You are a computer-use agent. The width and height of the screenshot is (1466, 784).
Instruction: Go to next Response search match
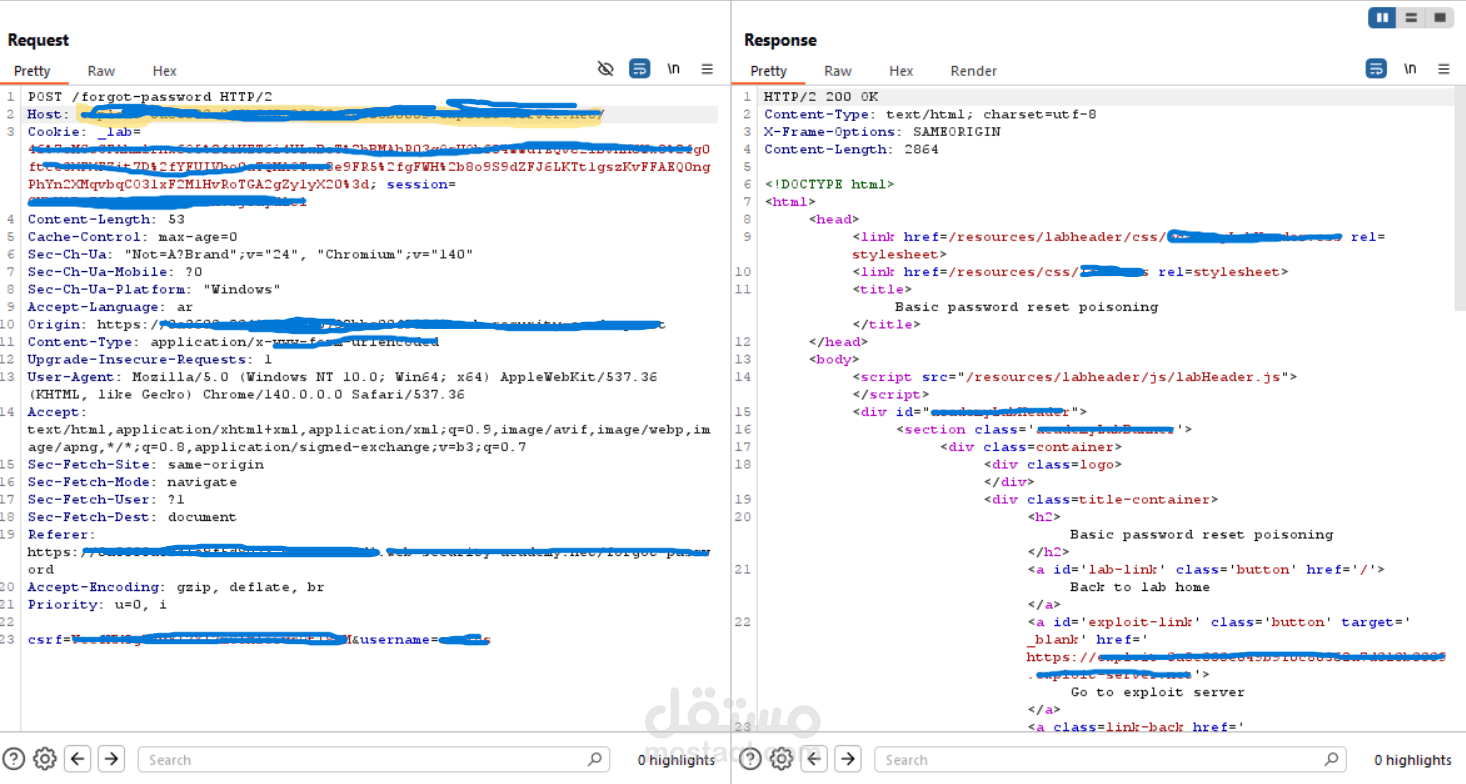tap(848, 759)
